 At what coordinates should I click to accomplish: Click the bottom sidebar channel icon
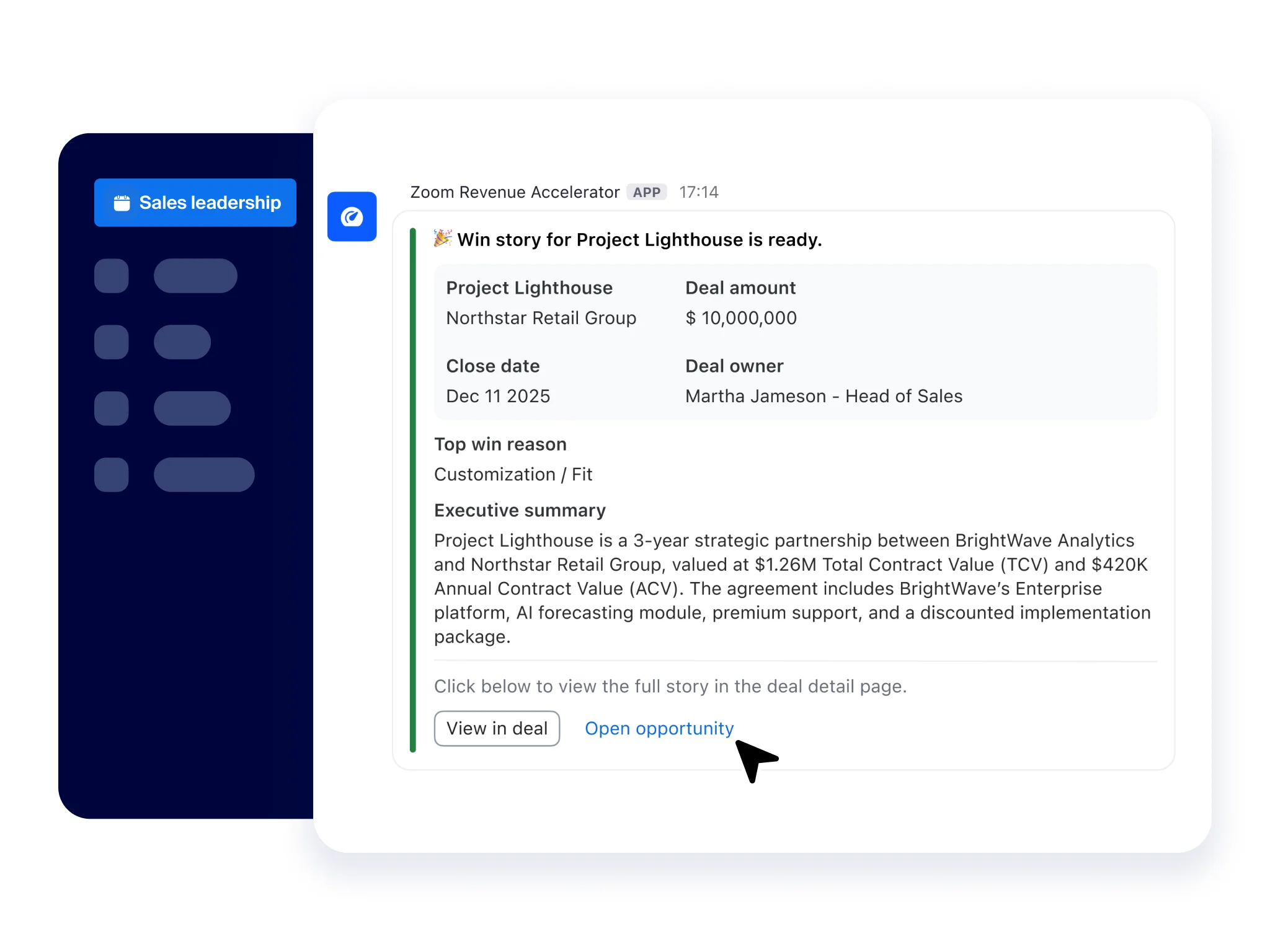112,475
